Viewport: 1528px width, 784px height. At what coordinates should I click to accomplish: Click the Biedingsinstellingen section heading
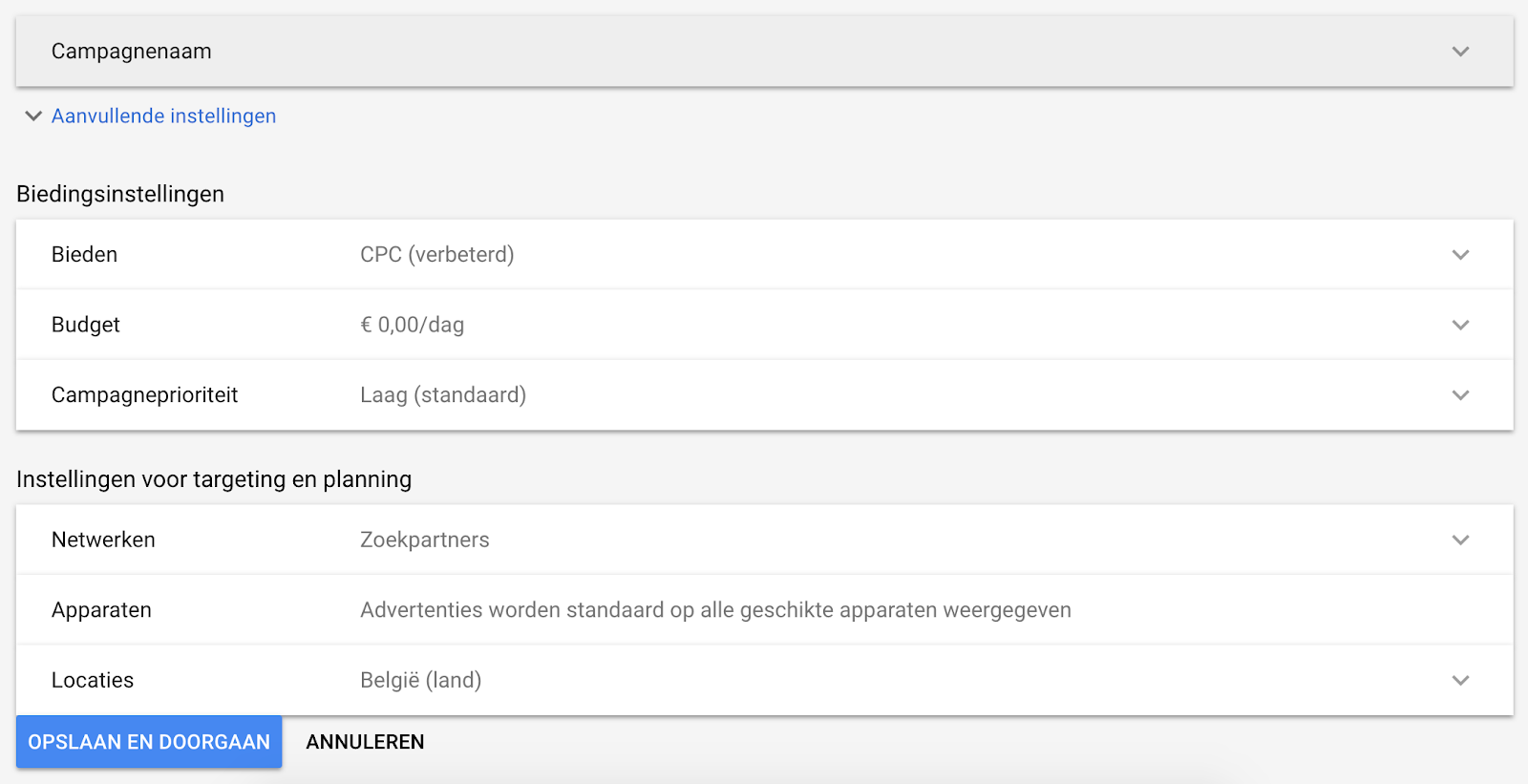[119, 194]
